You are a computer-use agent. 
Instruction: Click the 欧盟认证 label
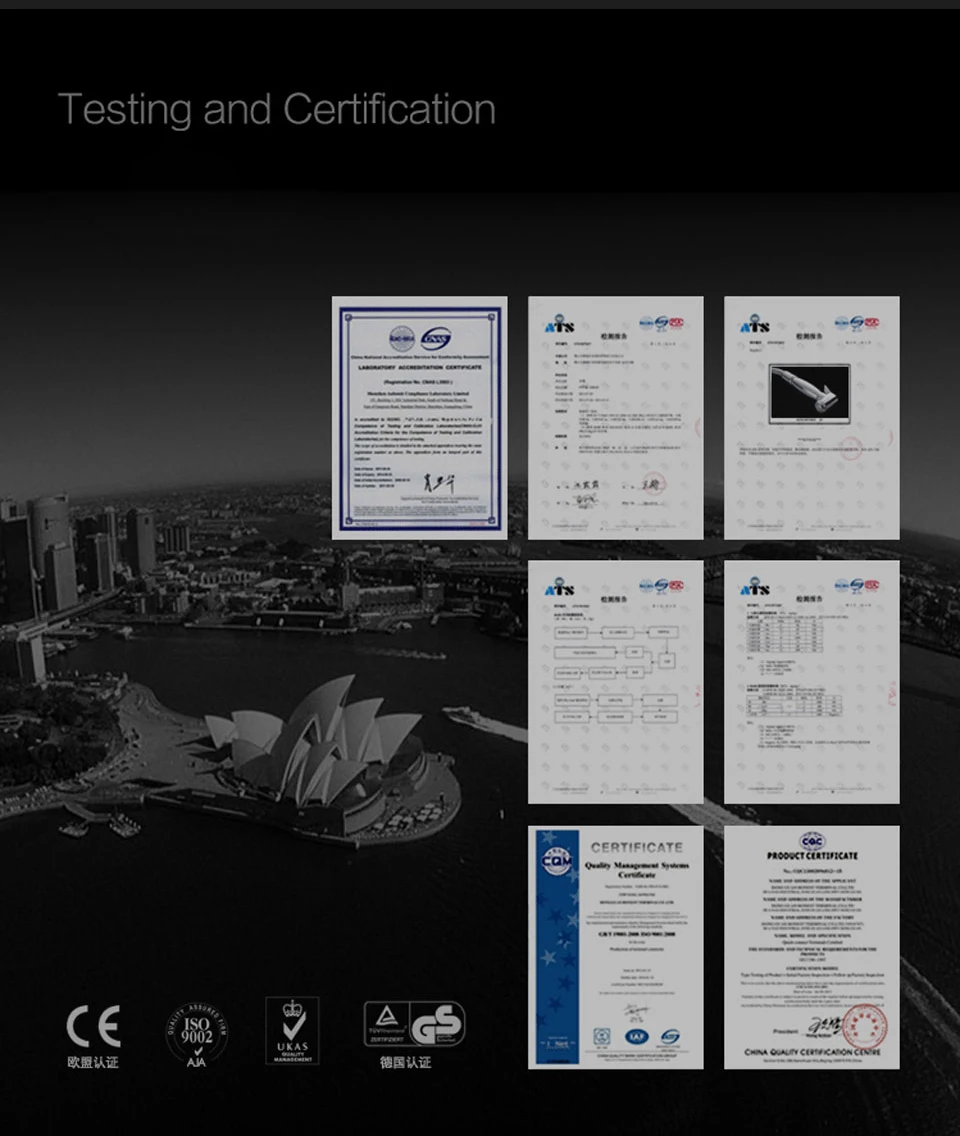pos(93,1062)
